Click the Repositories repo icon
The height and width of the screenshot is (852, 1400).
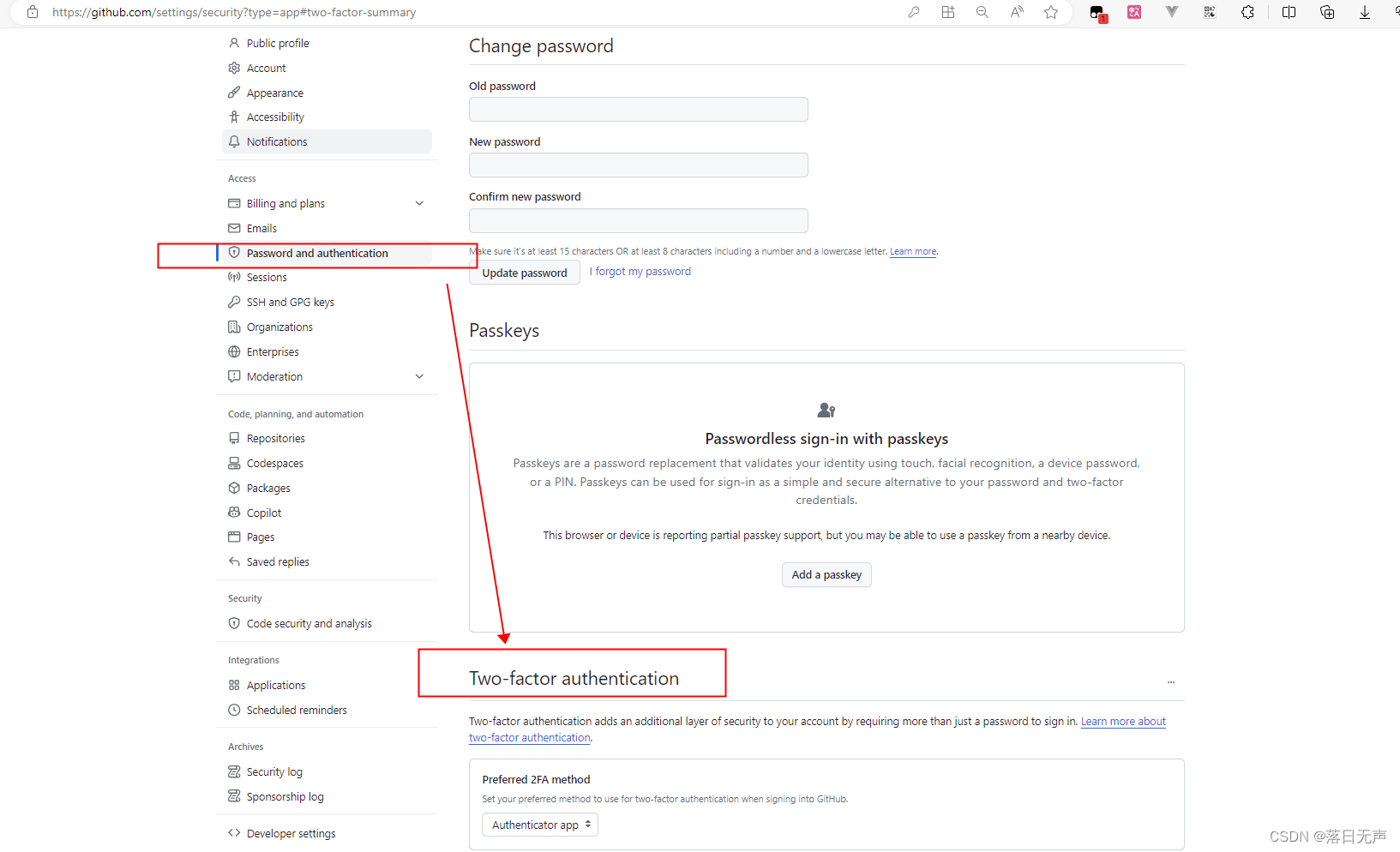coord(234,438)
